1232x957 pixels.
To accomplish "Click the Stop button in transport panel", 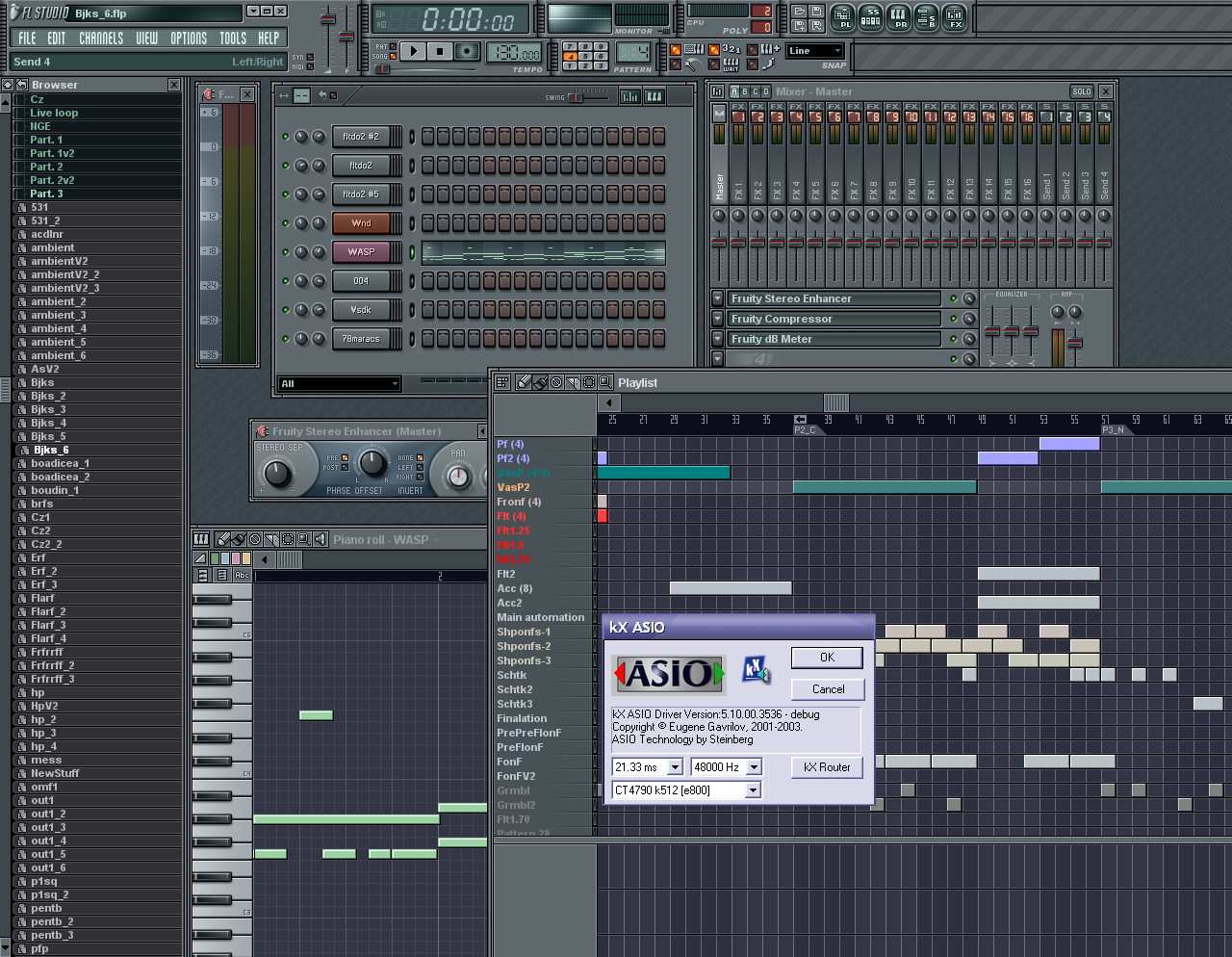I will 440,51.
